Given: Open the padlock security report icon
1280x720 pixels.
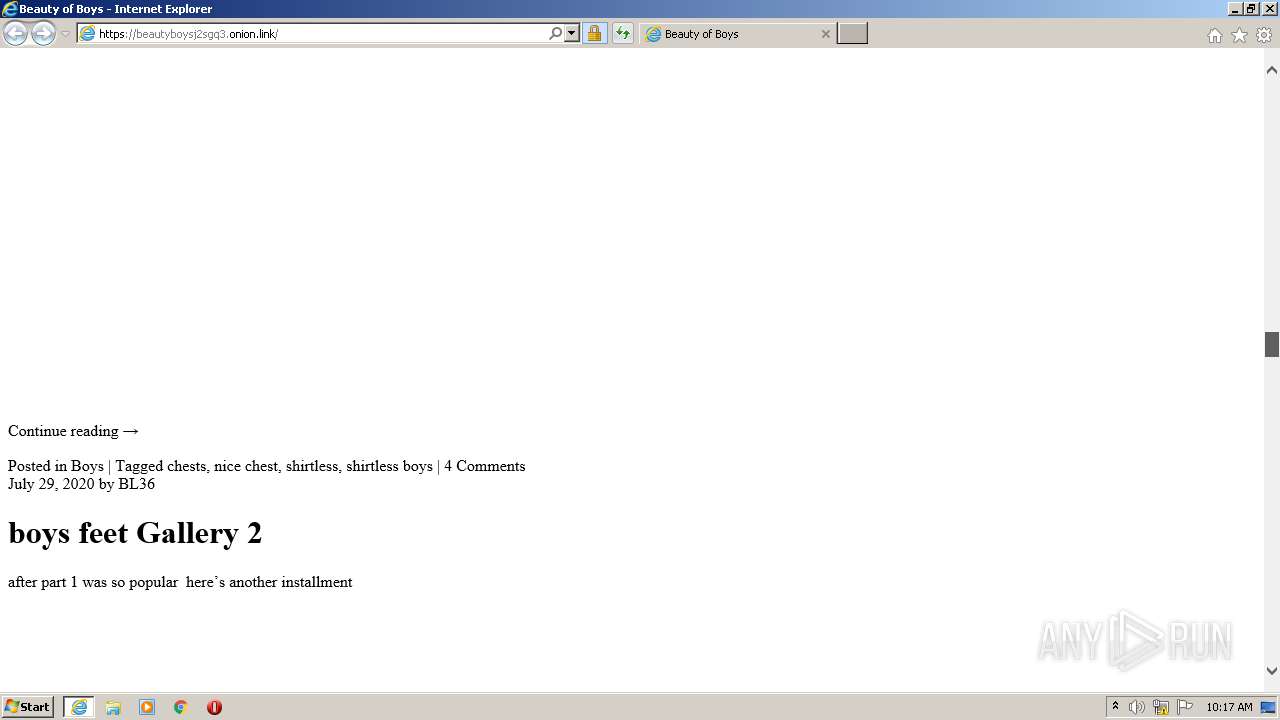Looking at the screenshot, I should click(595, 34).
